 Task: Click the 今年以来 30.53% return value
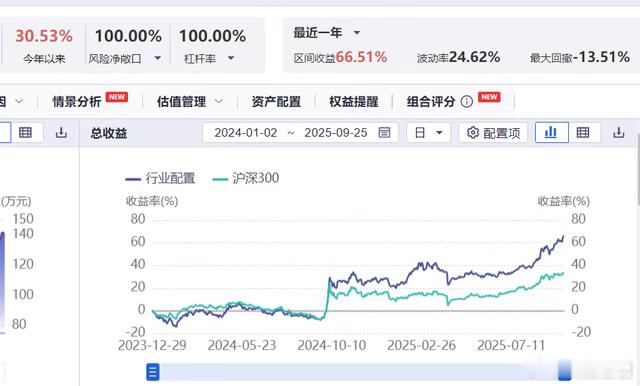pos(44,36)
